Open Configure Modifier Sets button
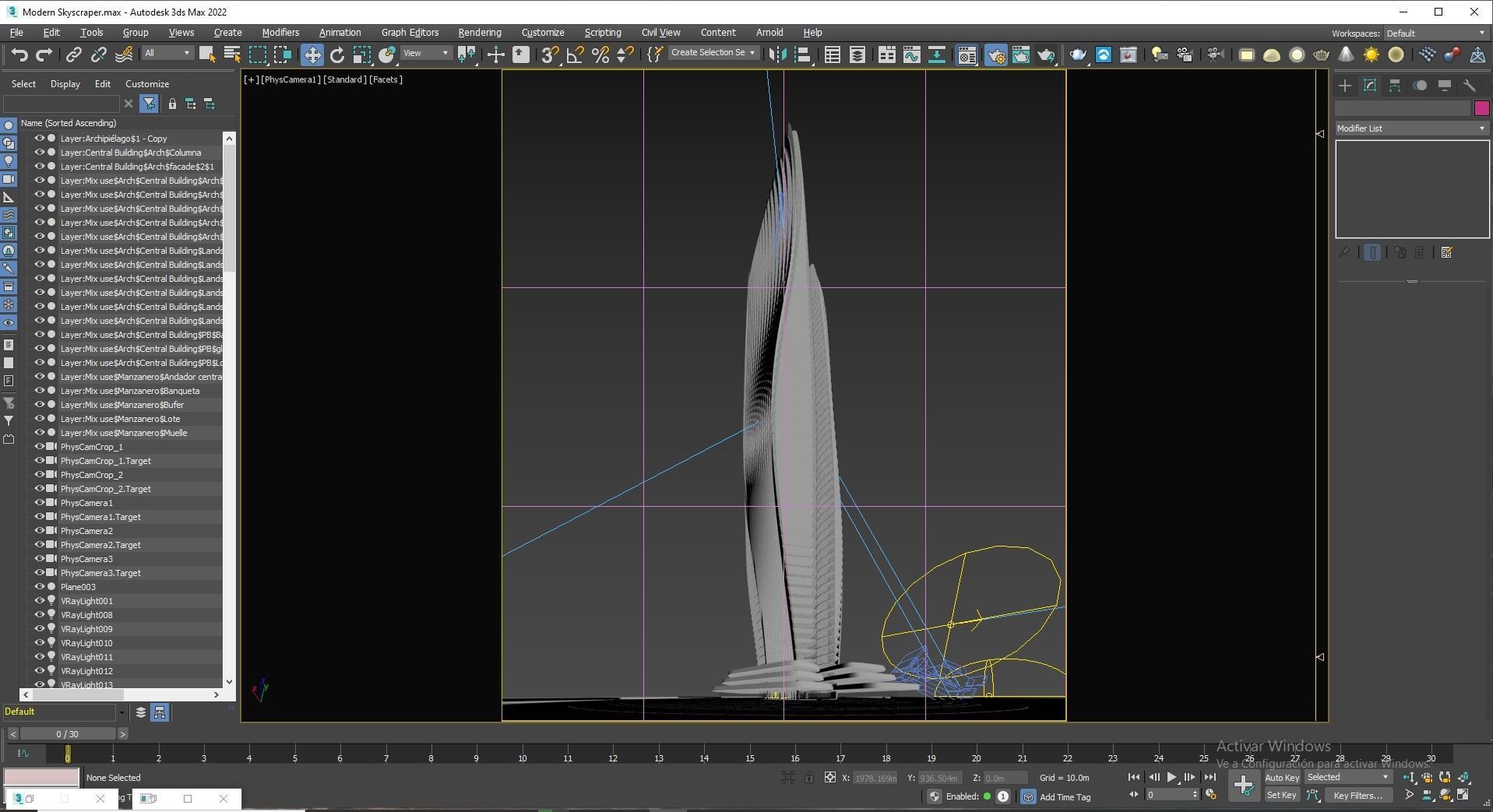Screen dimensions: 1493x812 pyautogui.click(x=1447, y=252)
